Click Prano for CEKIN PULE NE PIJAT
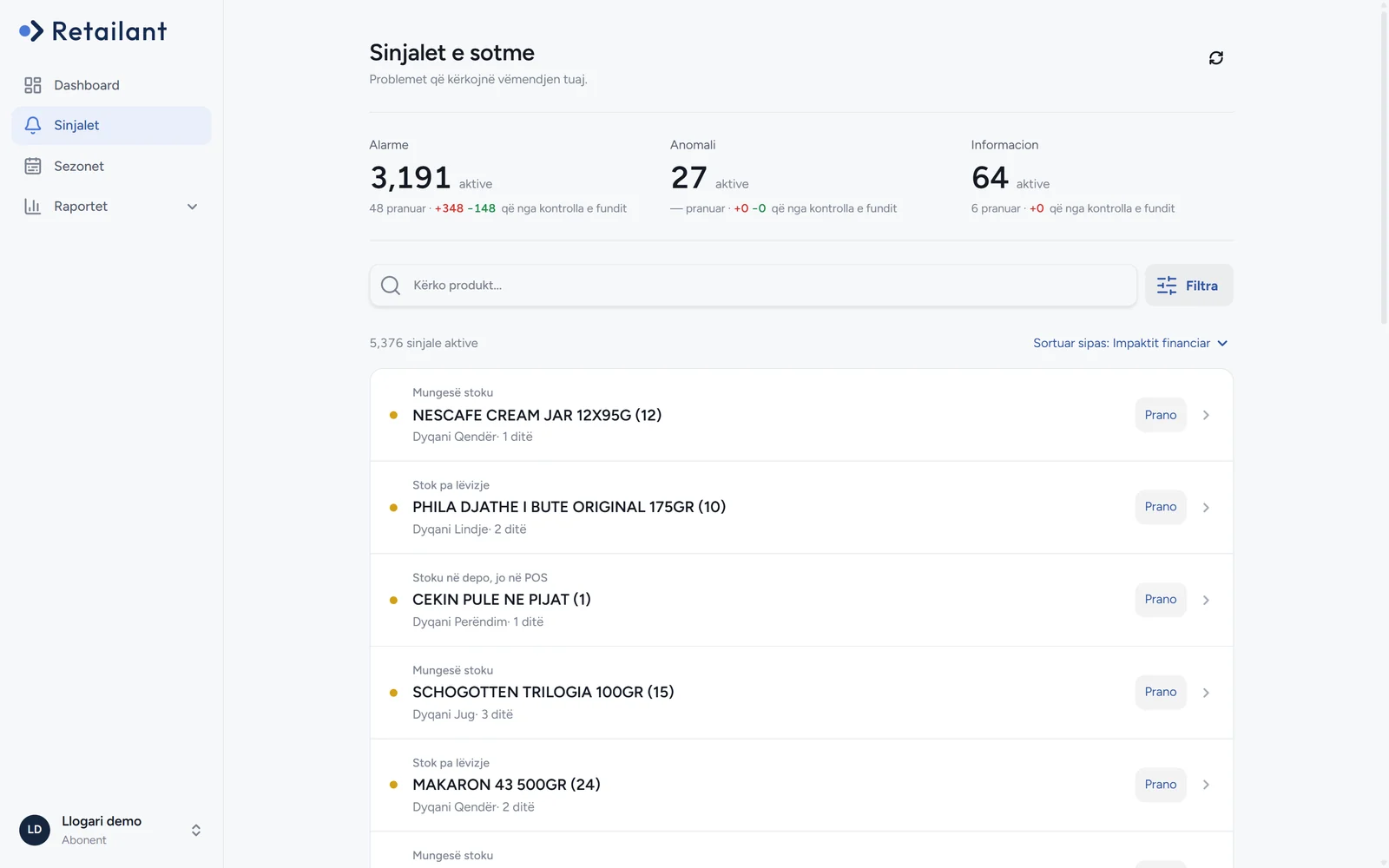1389x868 pixels. 1161,600
